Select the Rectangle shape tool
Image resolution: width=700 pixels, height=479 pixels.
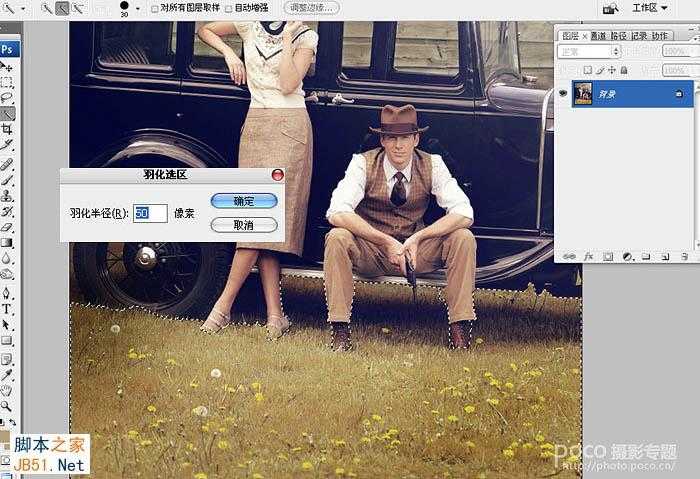tap(7, 341)
